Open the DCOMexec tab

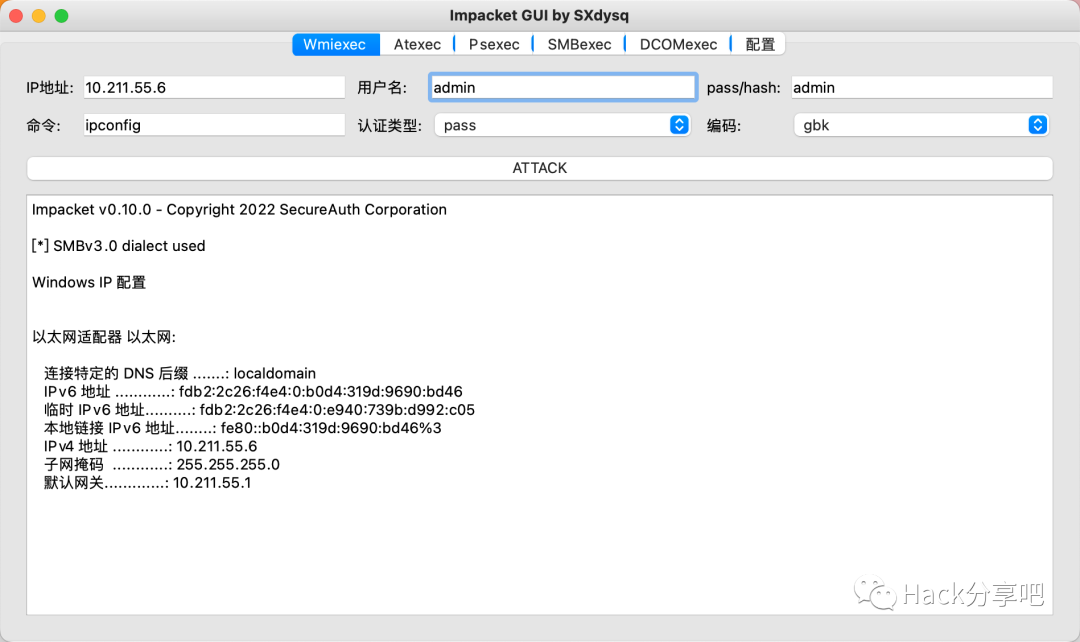click(x=678, y=44)
